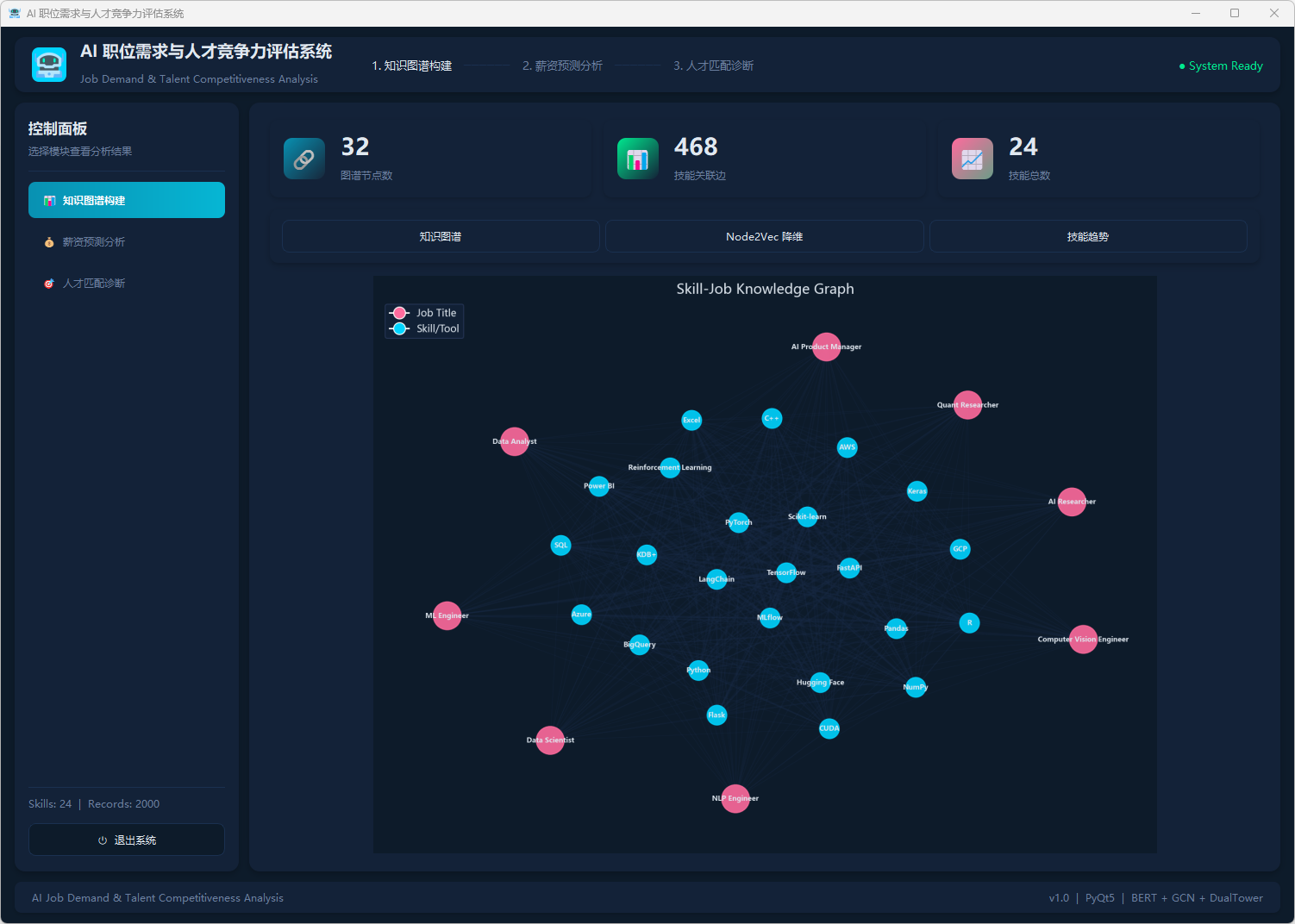
Task: Open the 技能趋势 tab
Action: [1087, 236]
